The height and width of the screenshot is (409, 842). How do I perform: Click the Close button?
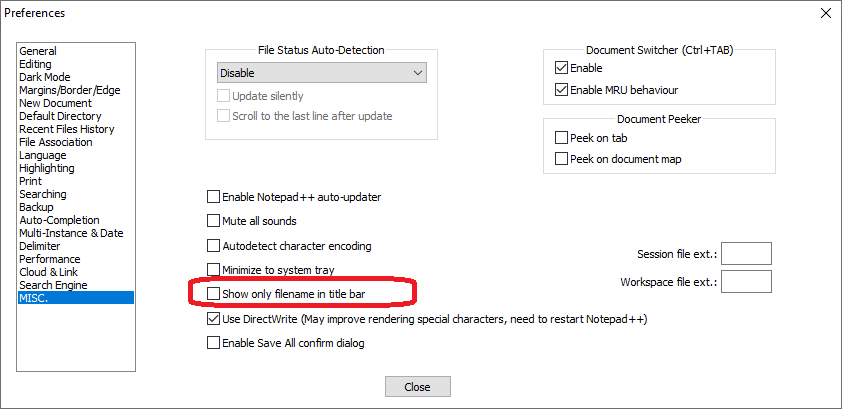(418, 386)
